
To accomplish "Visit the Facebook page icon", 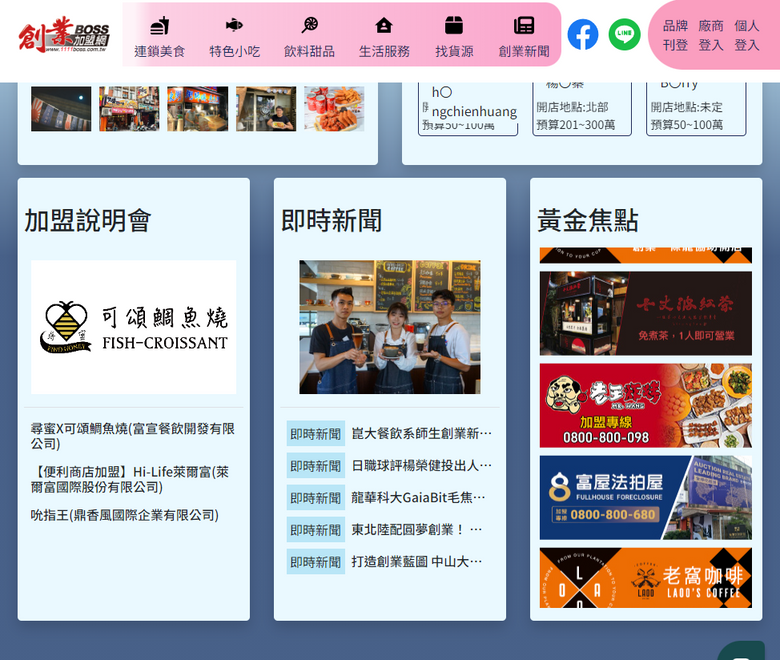I will click(583, 34).
